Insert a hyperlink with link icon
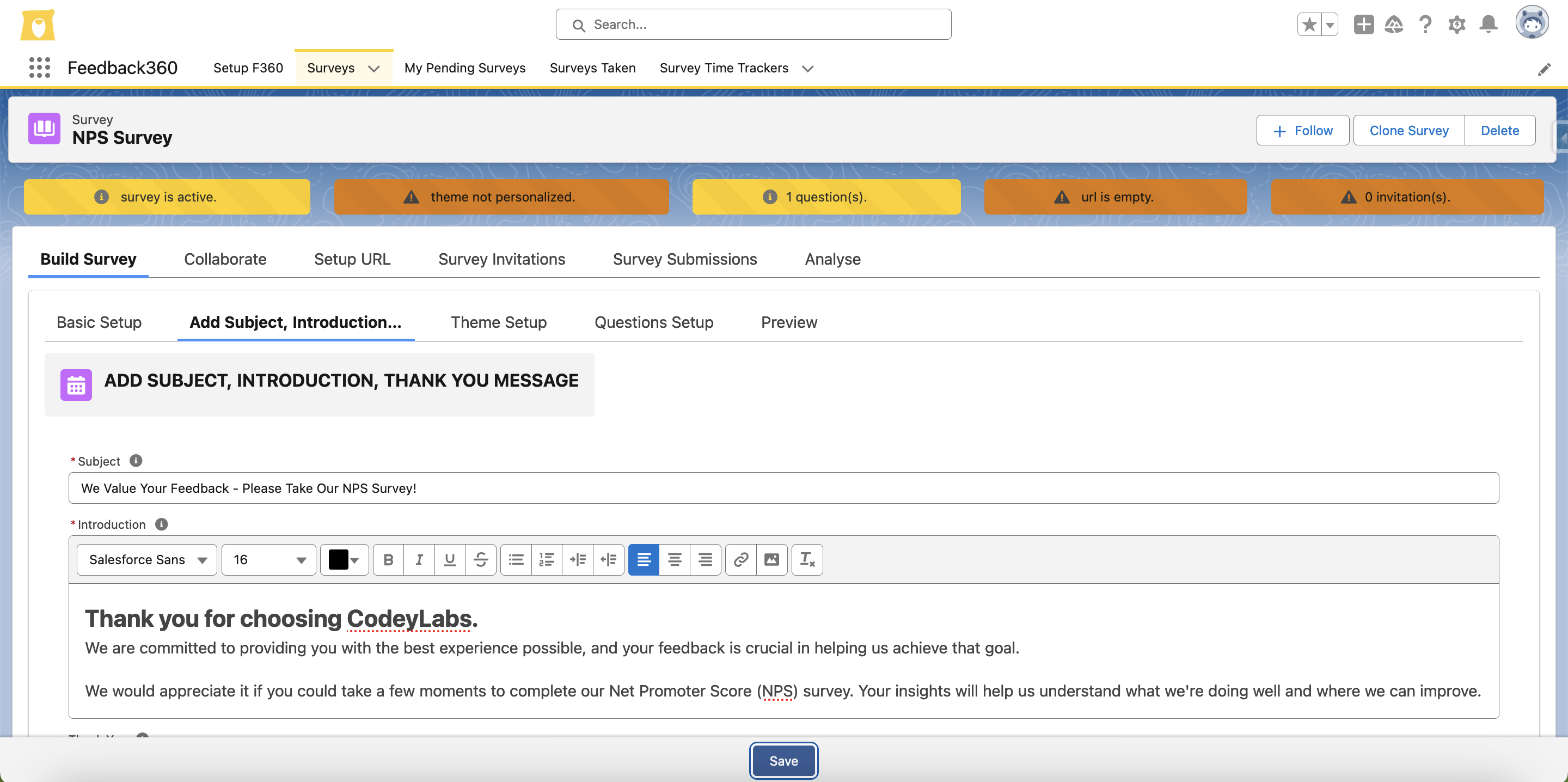Screen dimensions: 1568x782 click(x=741, y=559)
